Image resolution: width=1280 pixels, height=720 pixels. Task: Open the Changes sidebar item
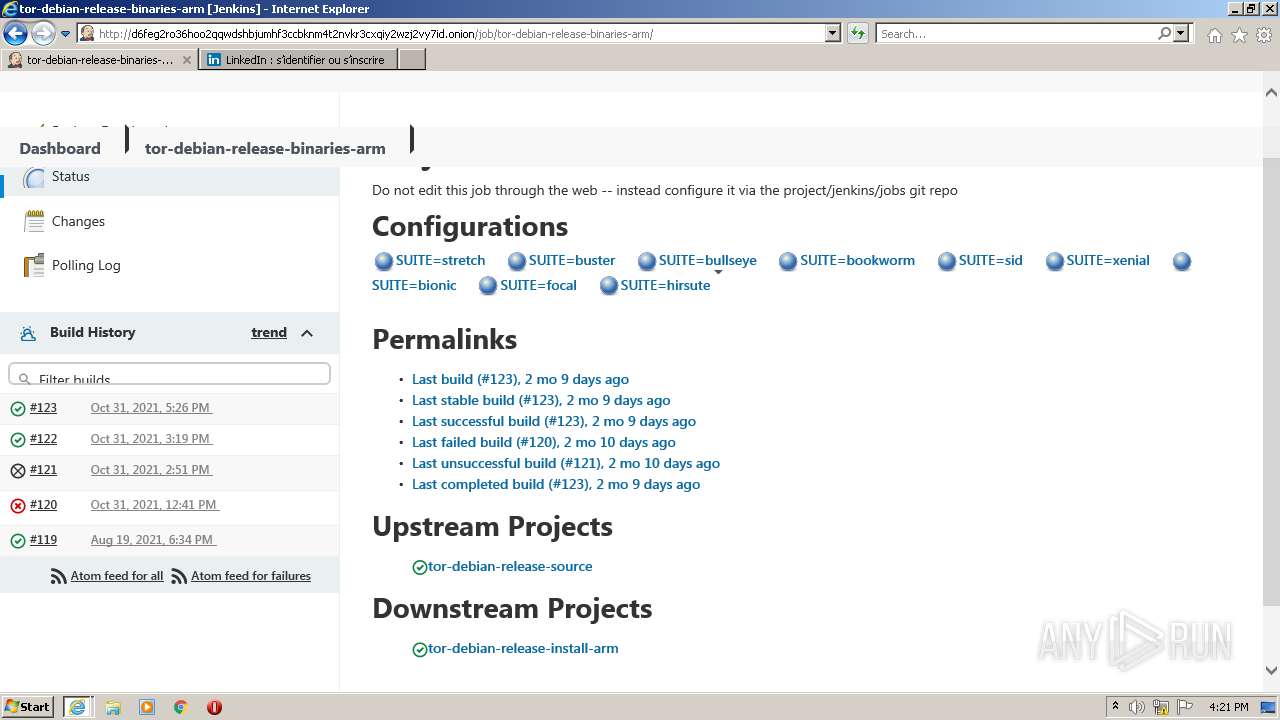[78, 221]
